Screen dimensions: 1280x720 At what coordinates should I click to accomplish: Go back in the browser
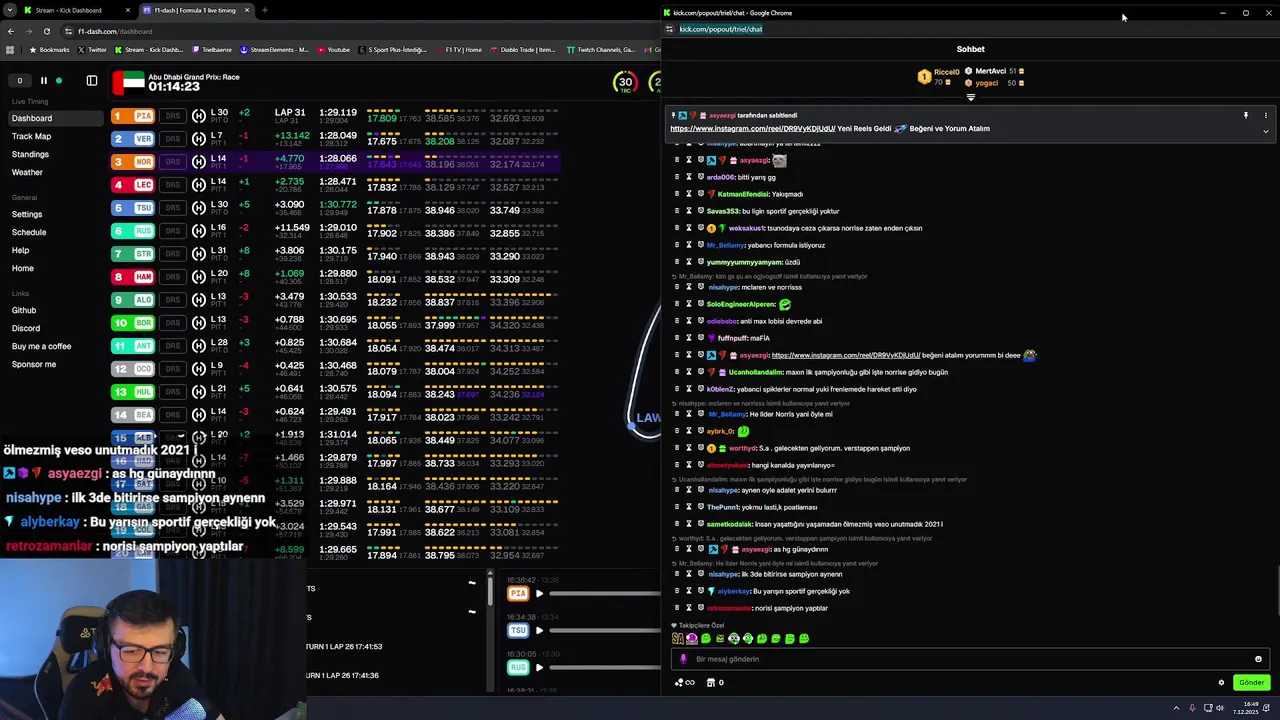pos(11,31)
